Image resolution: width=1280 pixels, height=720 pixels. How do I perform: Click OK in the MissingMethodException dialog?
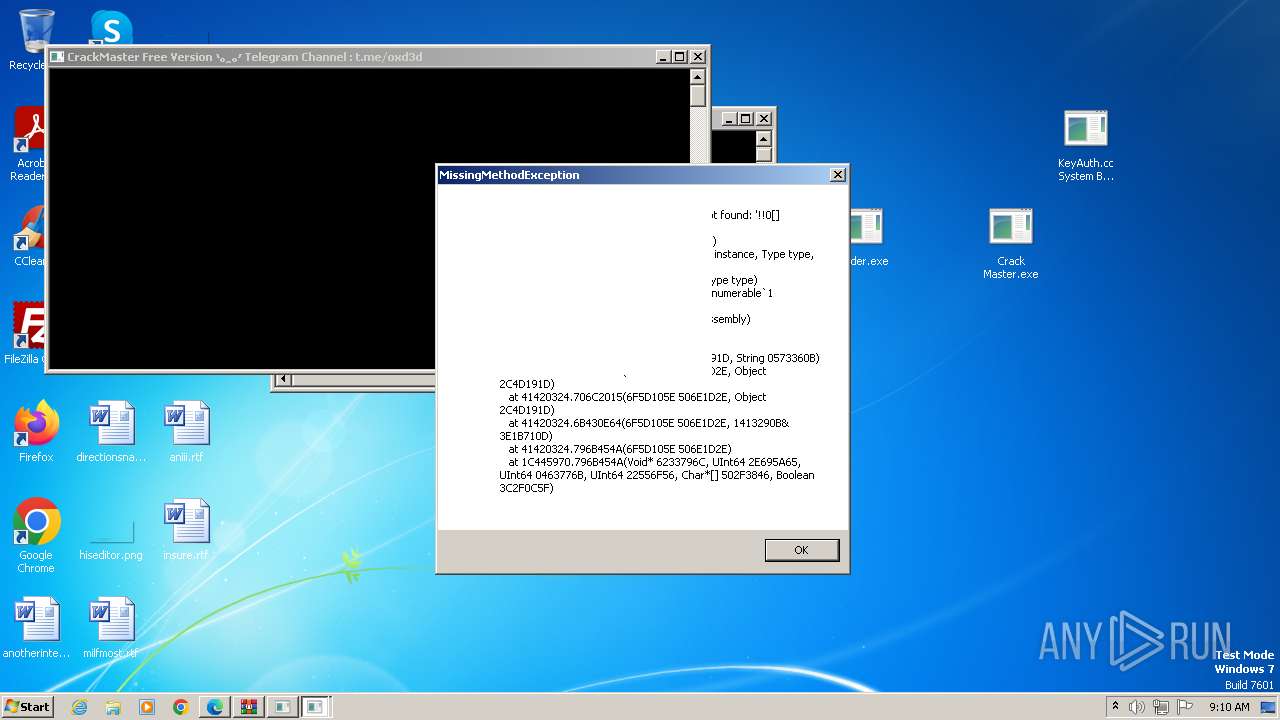[x=802, y=550]
